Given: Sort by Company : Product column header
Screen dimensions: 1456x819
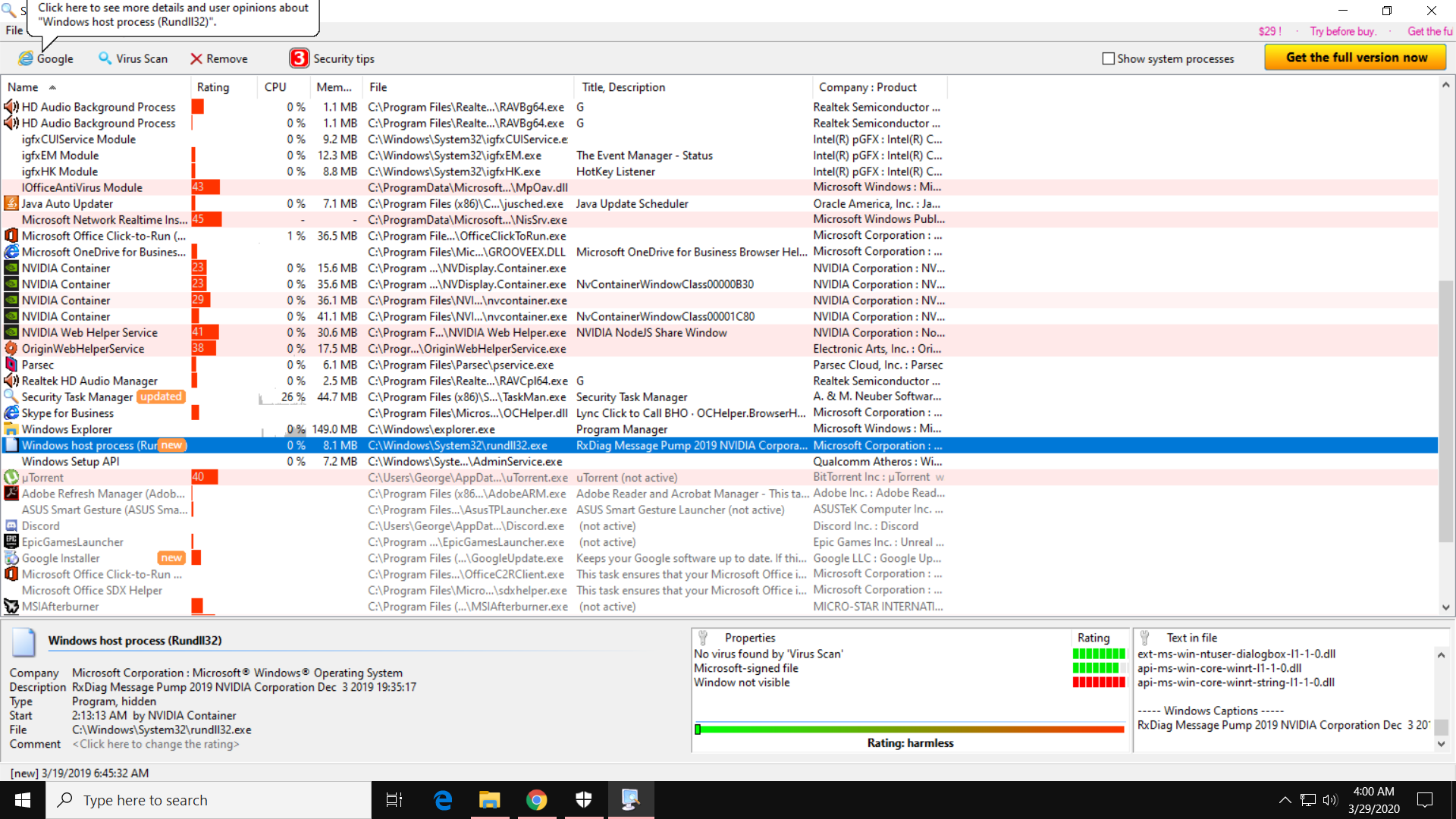Looking at the screenshot, I should point(880,87).
